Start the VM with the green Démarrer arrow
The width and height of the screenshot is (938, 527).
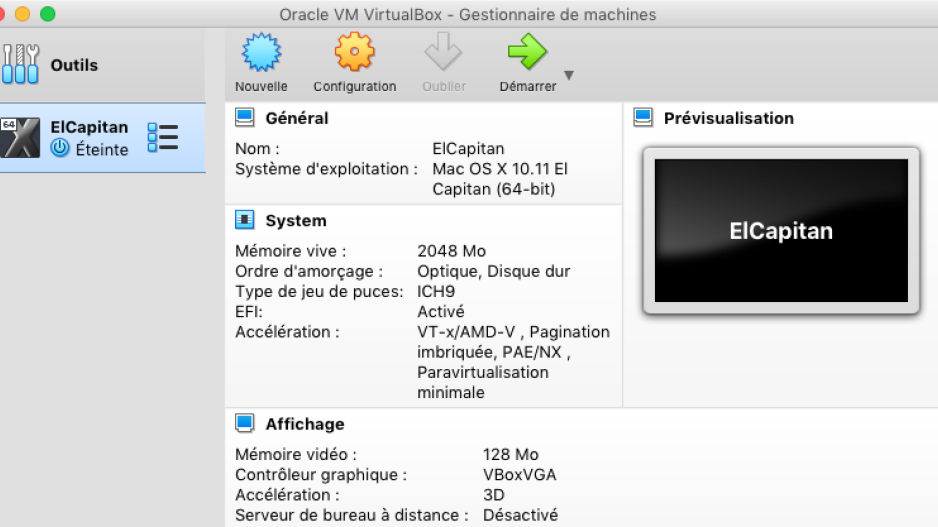[x=527, y=51]
